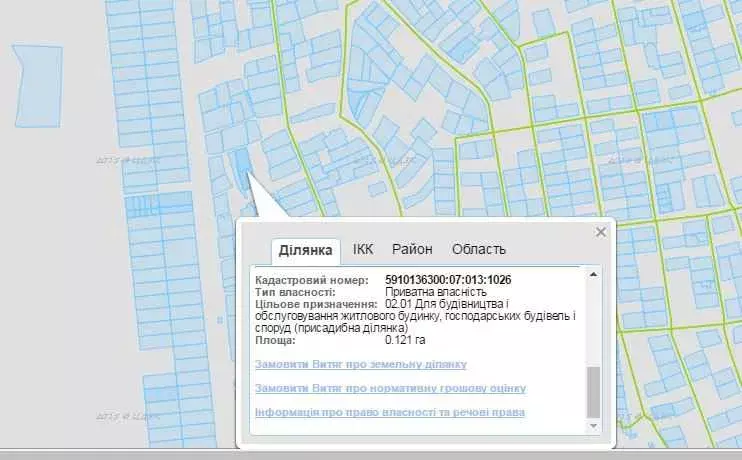
Task: Click cadastral number 5910136300:07:013:1026
Action: click(x=448, y=279)
